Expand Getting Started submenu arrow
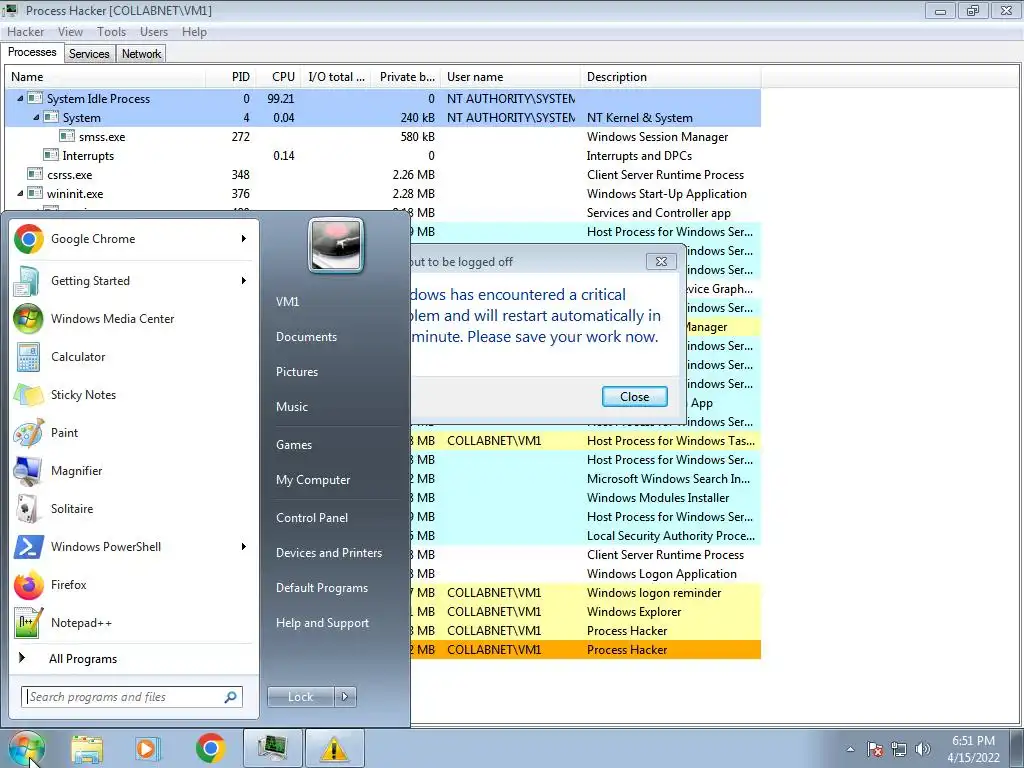1024x768 pixels. [x=244, y=281]
